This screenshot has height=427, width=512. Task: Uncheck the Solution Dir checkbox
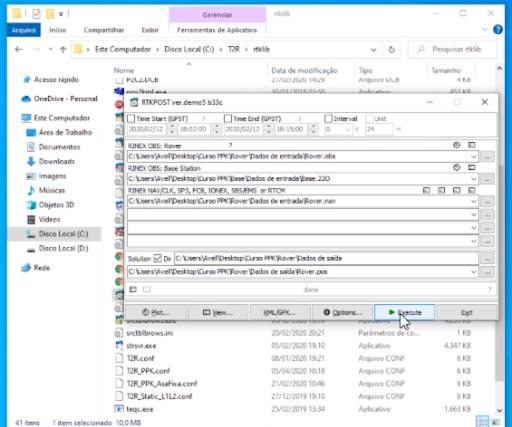pos(157,258)
